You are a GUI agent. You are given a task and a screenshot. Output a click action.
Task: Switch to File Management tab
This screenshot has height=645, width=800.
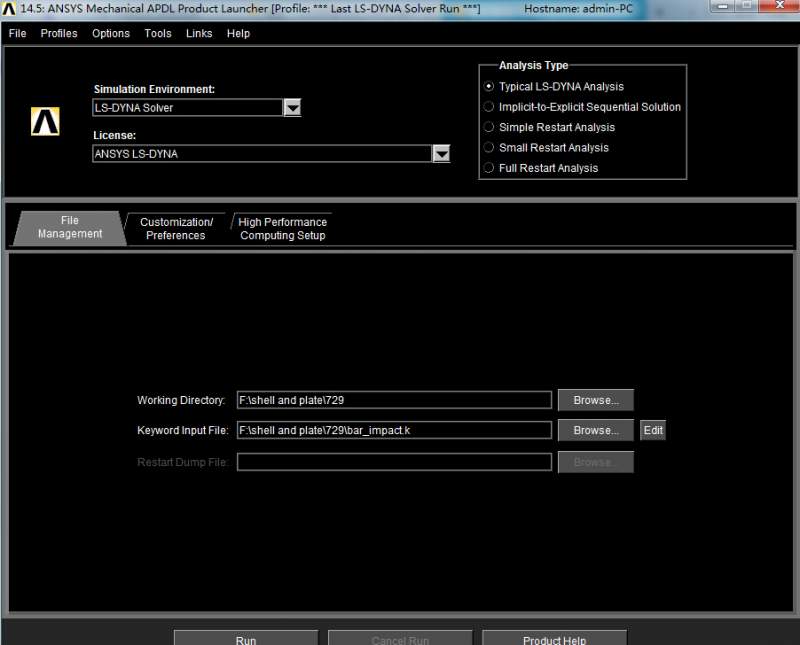point(70,228)
